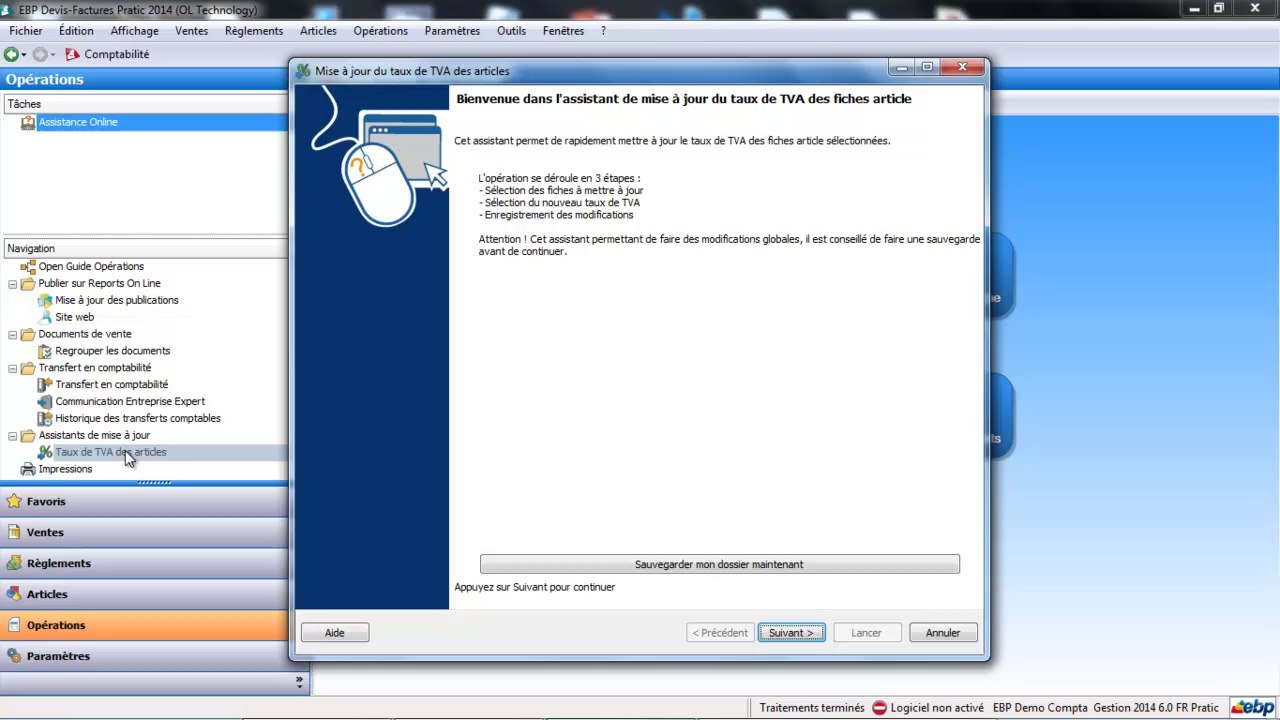
Task: Collapse the Publier sur Reports On Line node
Action: pyautogui.click(x=13, y=284)
